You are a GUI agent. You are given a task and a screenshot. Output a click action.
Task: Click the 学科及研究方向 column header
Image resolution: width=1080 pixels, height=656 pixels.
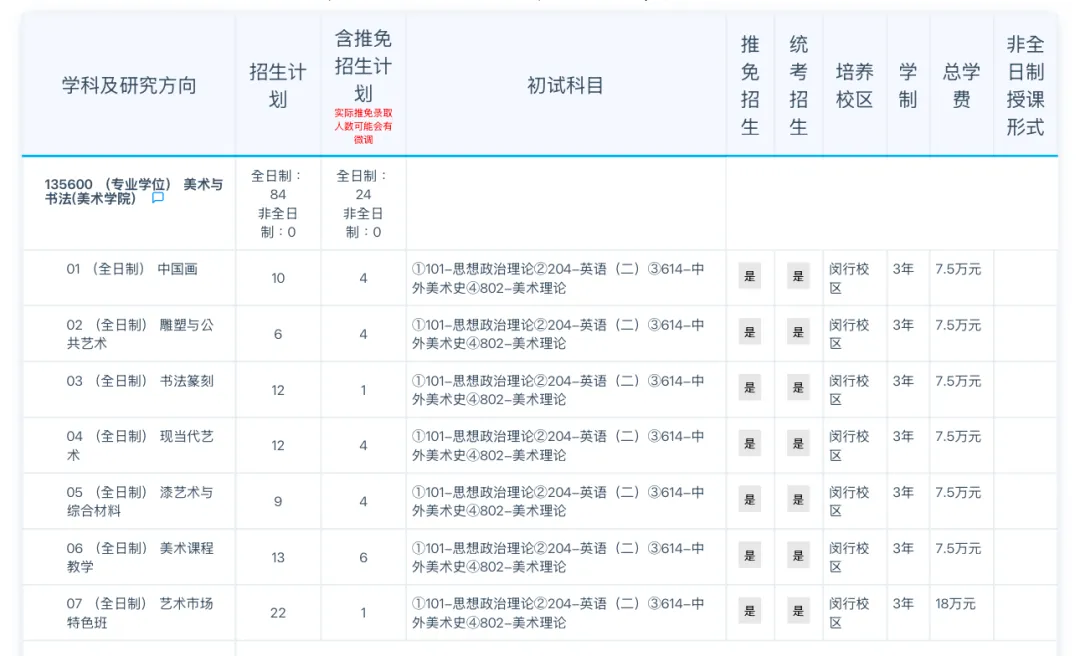coord(129,85)
